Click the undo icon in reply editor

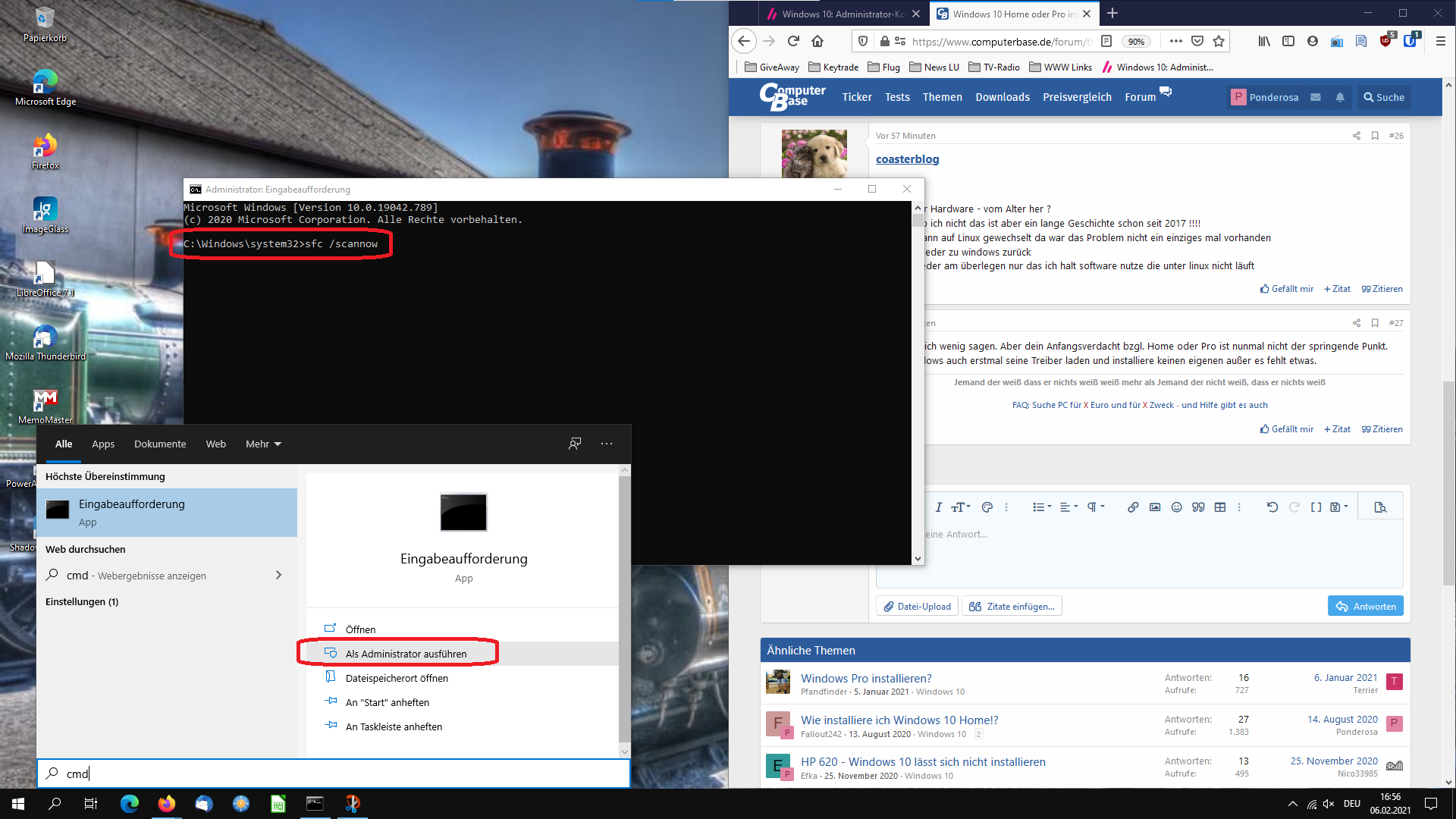click(1272, 507)
